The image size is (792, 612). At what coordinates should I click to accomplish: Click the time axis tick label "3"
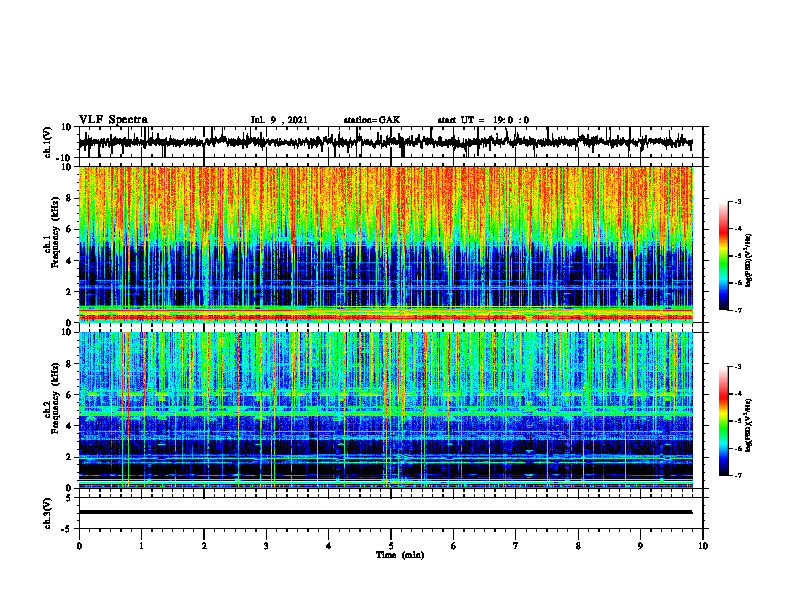tap(266, 546)
